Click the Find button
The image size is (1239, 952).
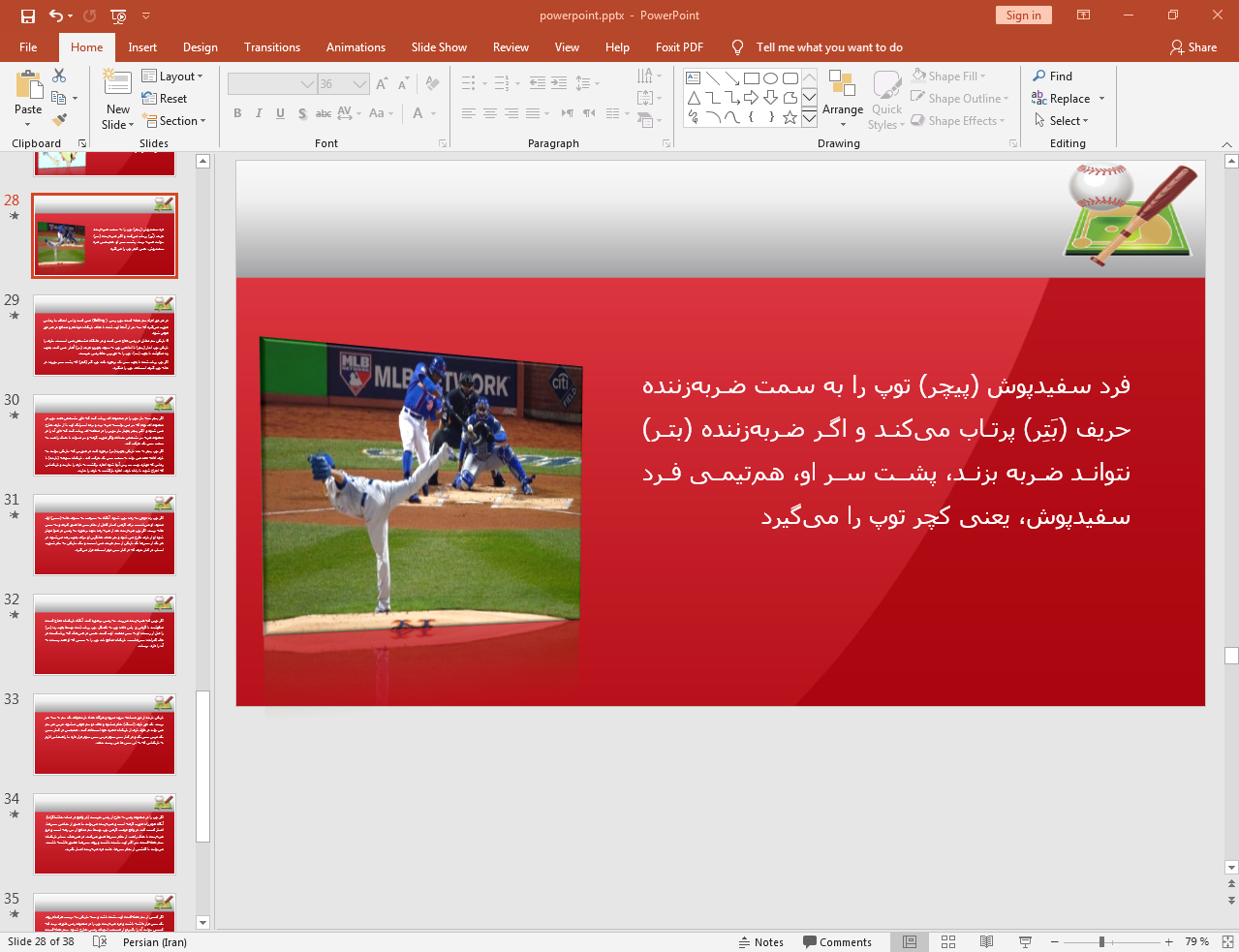1053,76
